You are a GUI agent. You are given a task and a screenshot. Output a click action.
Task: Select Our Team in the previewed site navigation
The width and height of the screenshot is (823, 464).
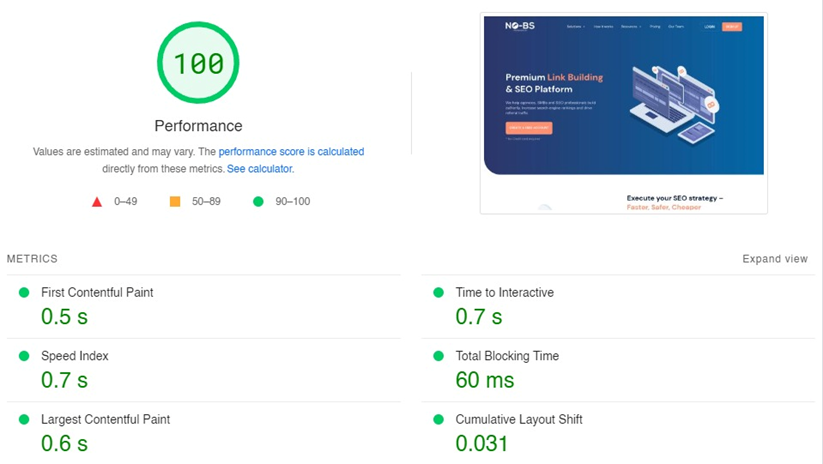pyautogui.click(x=676, y=27)
